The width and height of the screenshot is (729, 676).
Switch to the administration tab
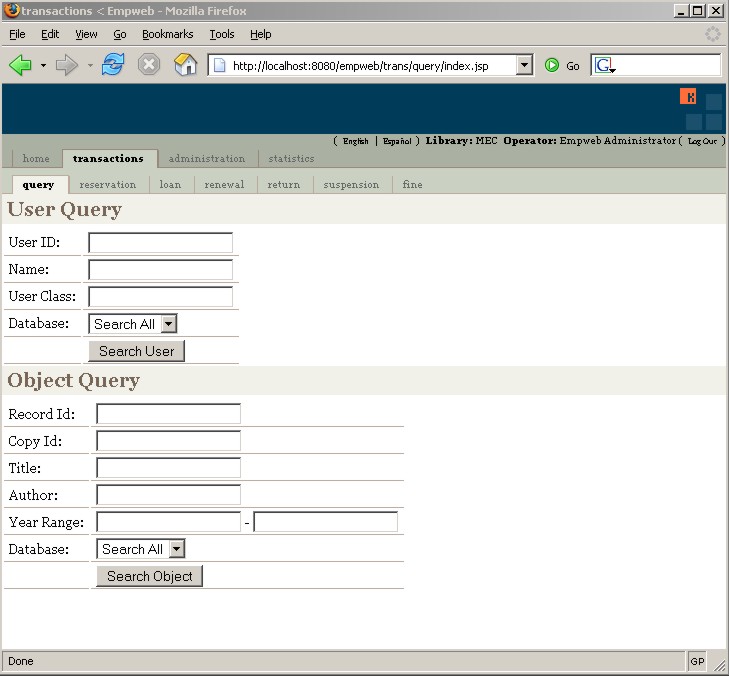point(207,159)
